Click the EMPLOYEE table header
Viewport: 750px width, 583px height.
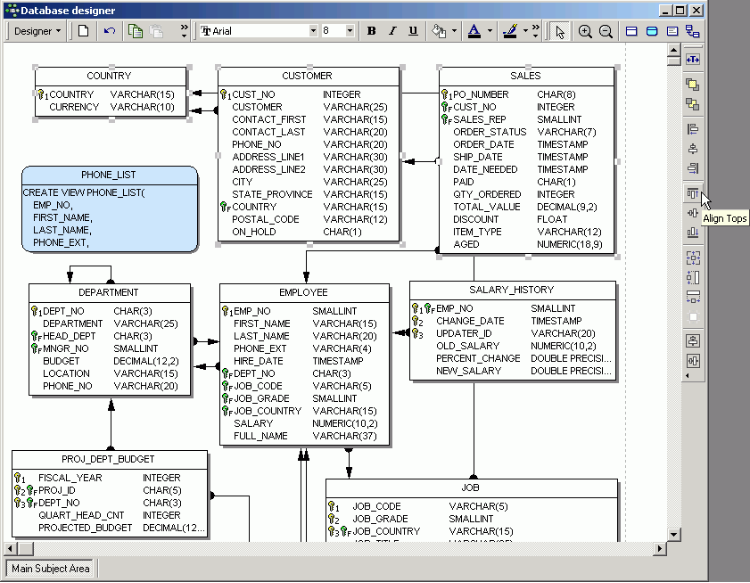303,292
